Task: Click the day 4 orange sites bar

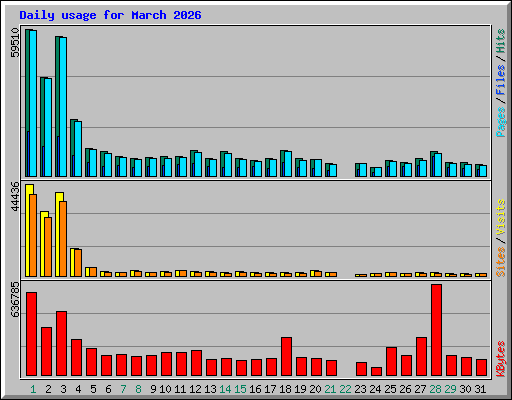Action: tap(78, 263)
